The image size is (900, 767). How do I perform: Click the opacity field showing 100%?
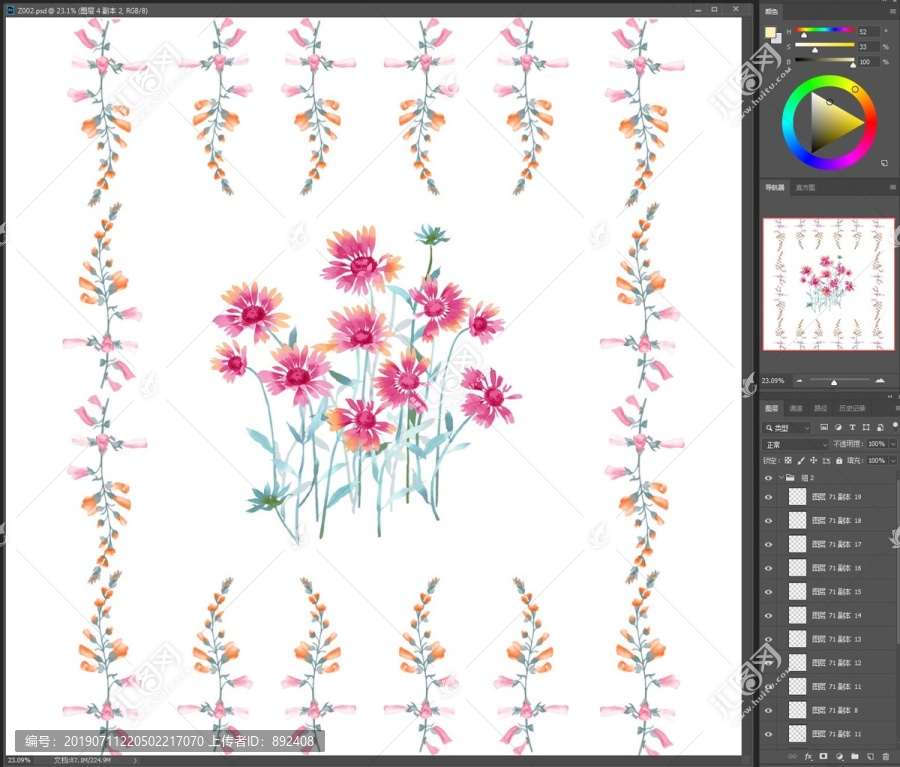(x=876, y=444)
